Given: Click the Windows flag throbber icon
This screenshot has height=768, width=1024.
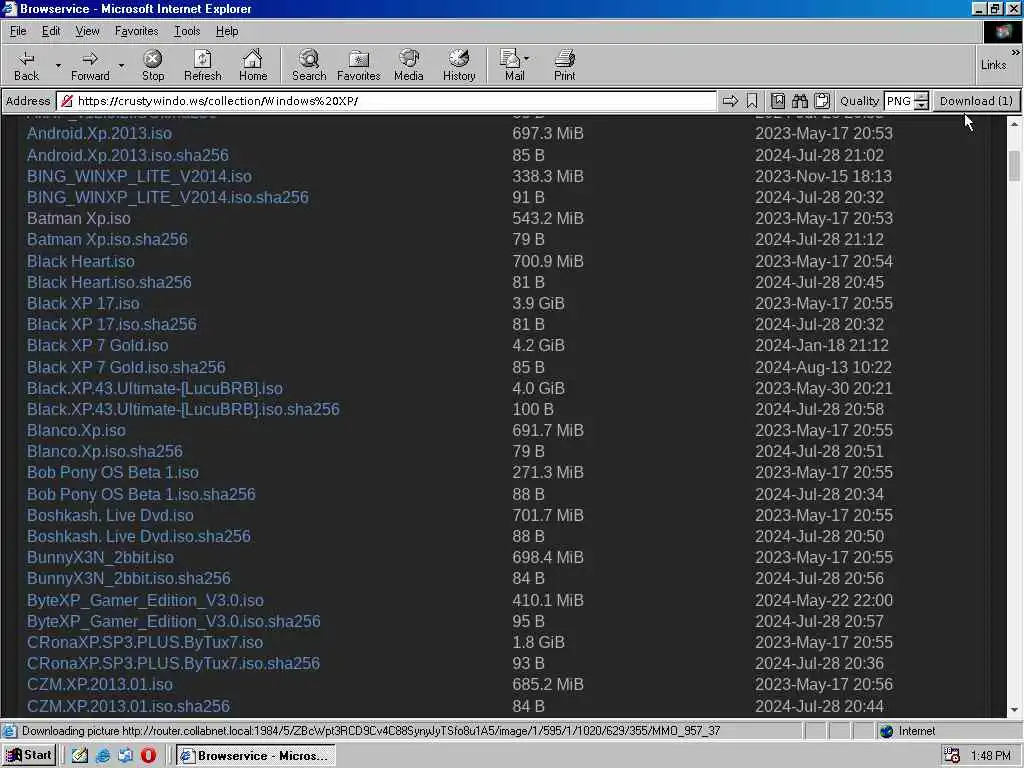Looking at the screenshot, I should (1002, 31).
